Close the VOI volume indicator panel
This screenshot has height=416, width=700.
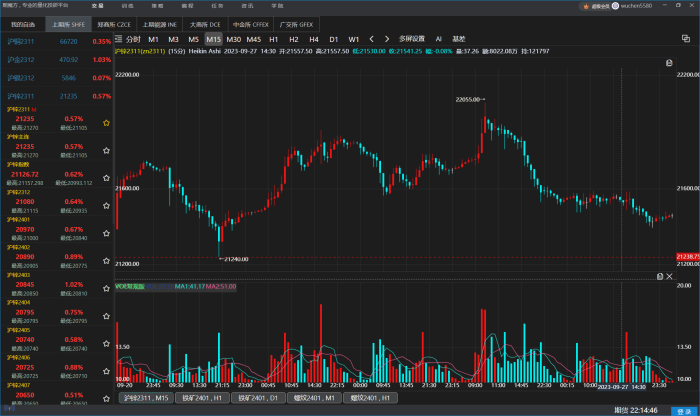[669, 275]
